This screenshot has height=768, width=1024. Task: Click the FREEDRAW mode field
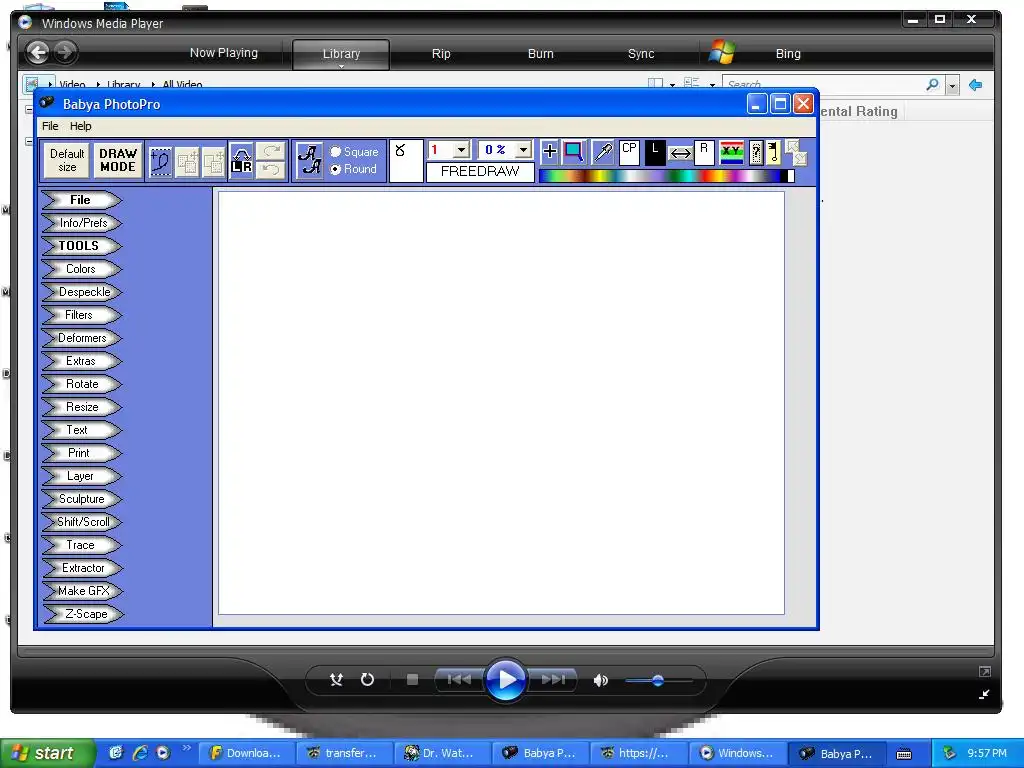[480, 172]
